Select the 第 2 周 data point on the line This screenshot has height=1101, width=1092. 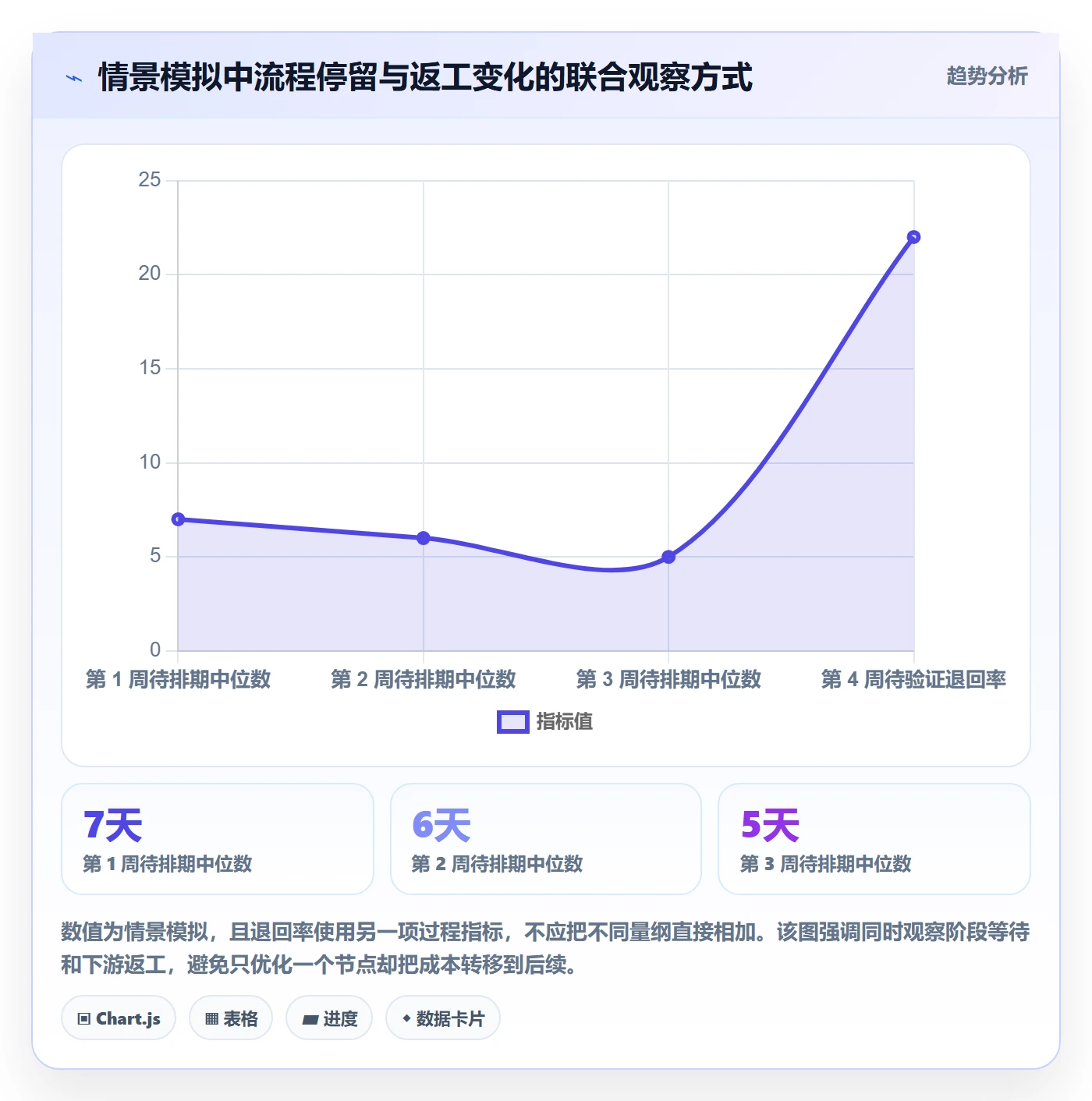pyautogui.click(x=424, y=538)
